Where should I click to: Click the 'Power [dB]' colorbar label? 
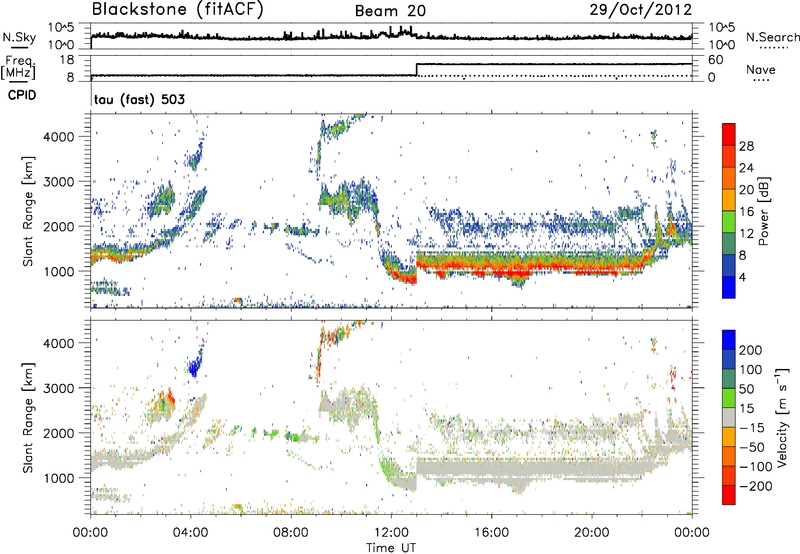click(x=764, y=211)
